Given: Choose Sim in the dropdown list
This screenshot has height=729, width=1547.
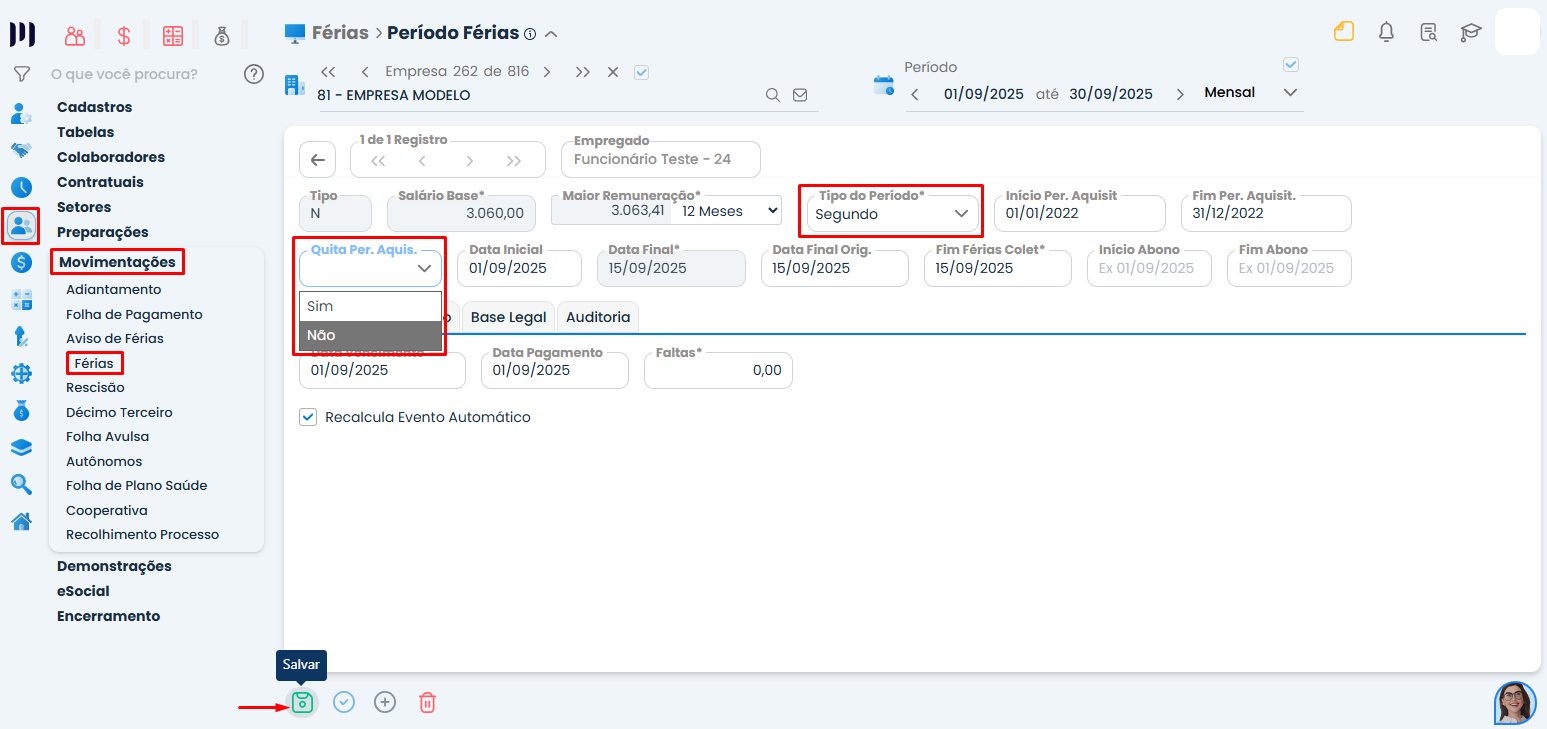Looking at the screenshot, I should pyautogui.click(x=370, y=306).
